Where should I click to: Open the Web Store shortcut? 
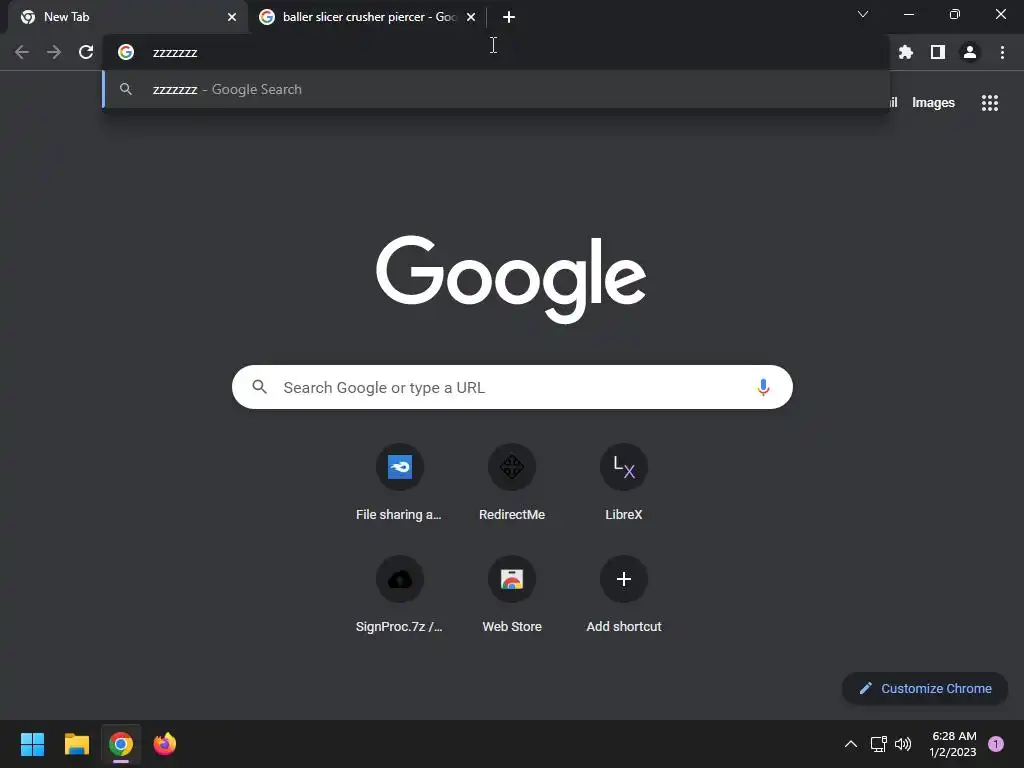(x=512, y=596)
